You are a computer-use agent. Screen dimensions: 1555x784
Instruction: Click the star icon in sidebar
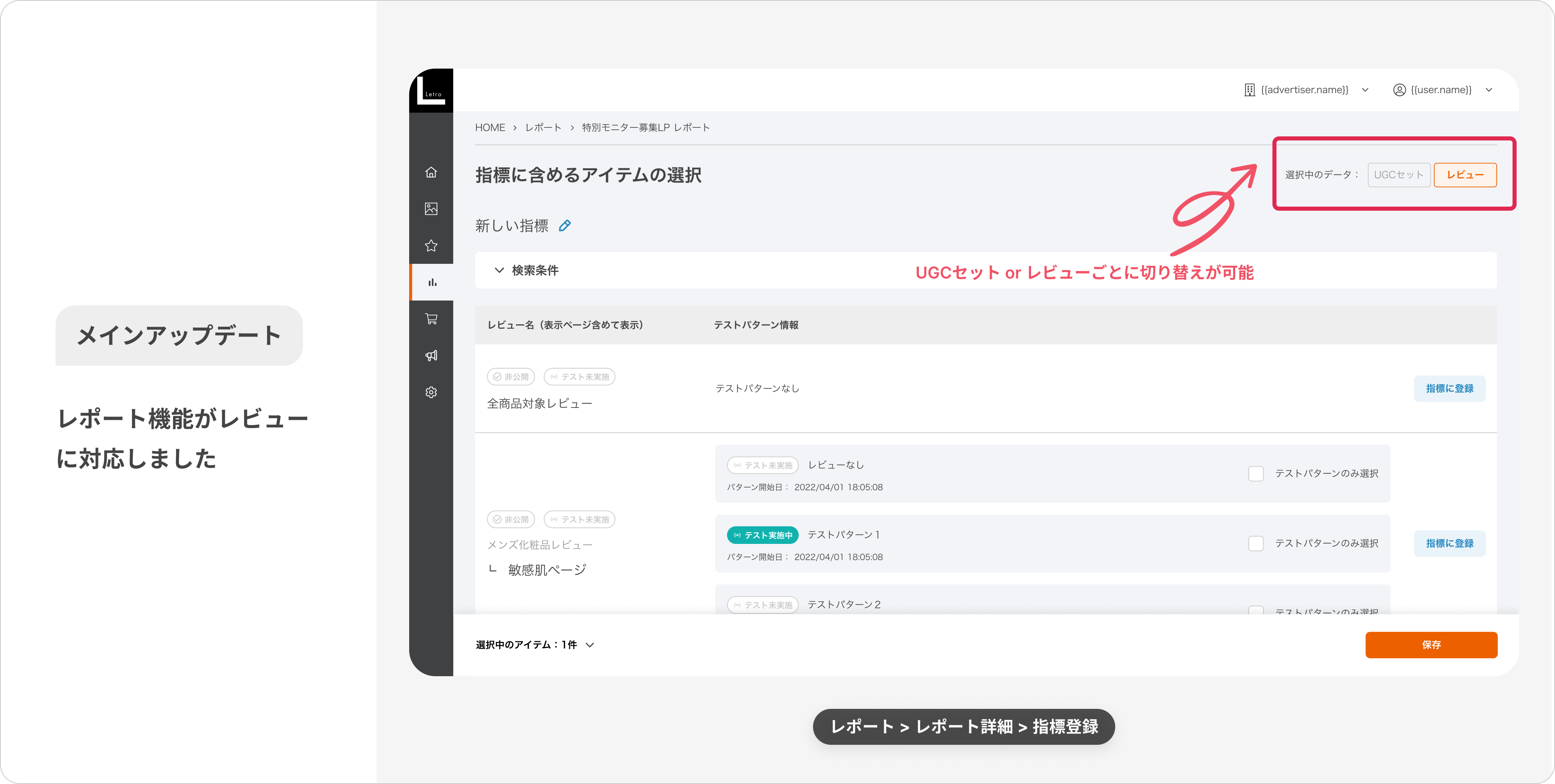[x=431, y=246]
